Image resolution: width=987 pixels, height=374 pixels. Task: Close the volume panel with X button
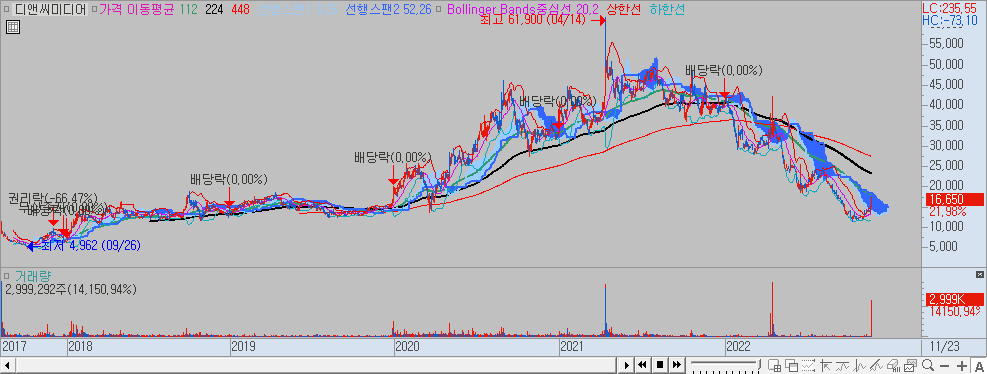(x=979, y=275)
